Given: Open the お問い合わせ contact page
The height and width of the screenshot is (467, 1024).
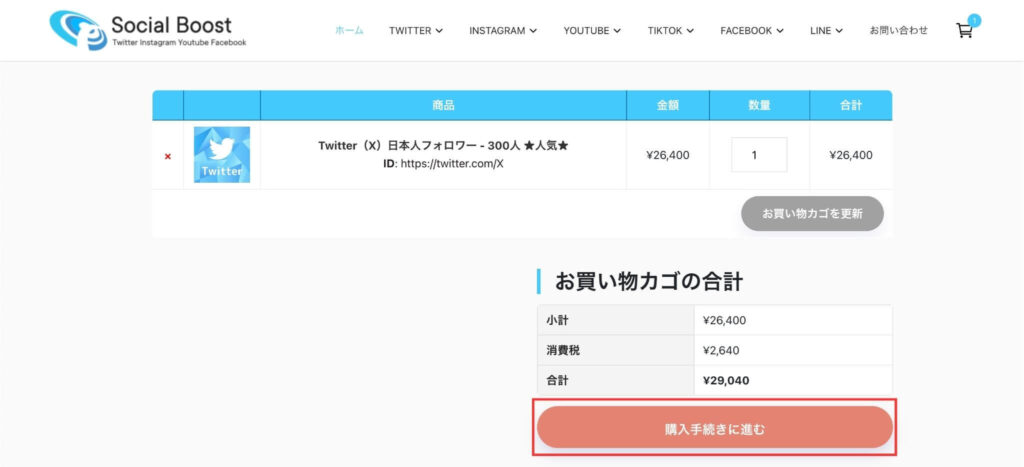Looking at the screenshot, I should [898, 31].
